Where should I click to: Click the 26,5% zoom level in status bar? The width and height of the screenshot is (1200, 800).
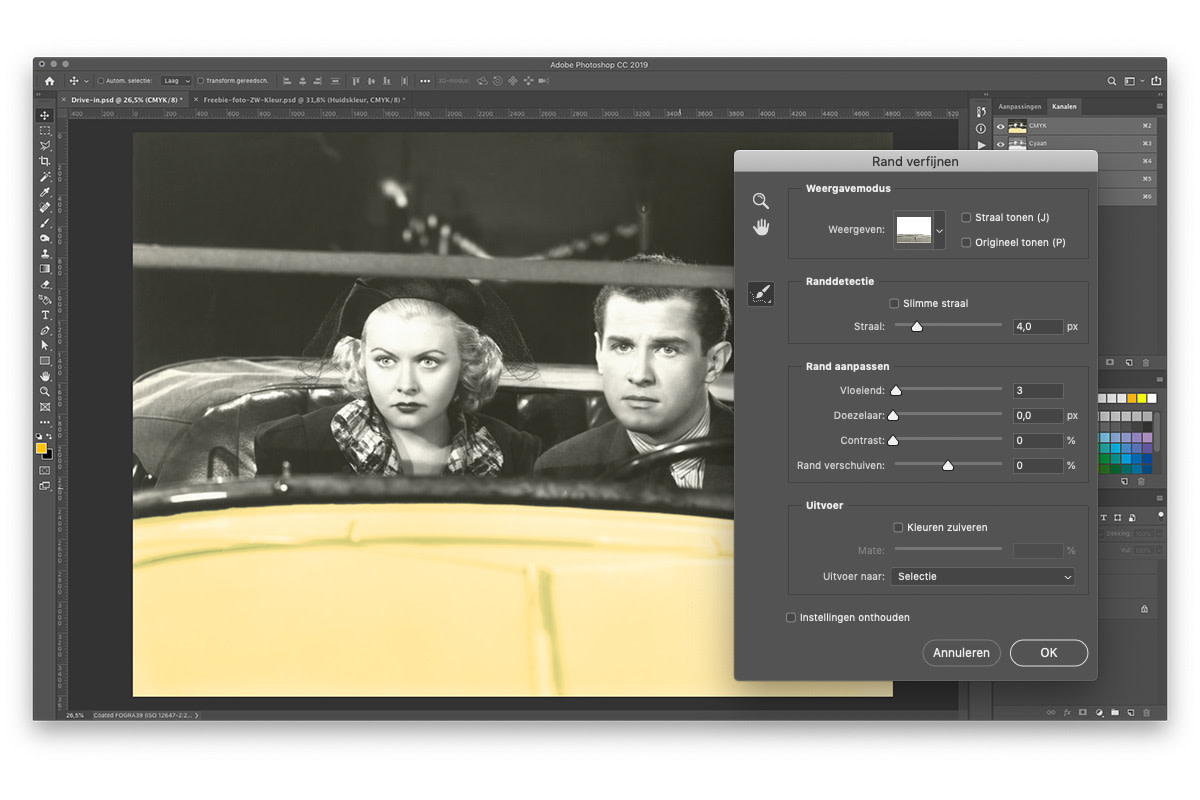click(75, 715)
